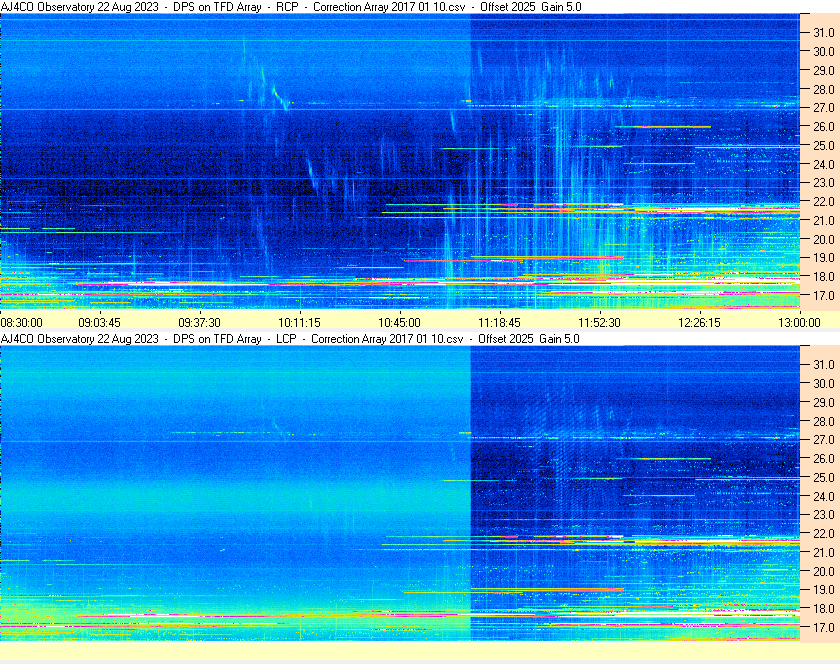840x664 pixels.
Task: Select 18.0 frequency tick on LCP plot
Action: pos(823,609)
